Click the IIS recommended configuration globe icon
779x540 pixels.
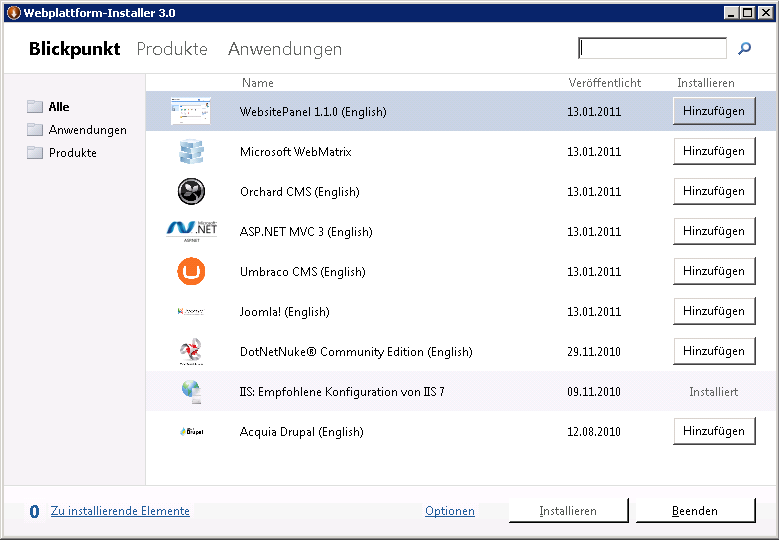coord(191,392)
